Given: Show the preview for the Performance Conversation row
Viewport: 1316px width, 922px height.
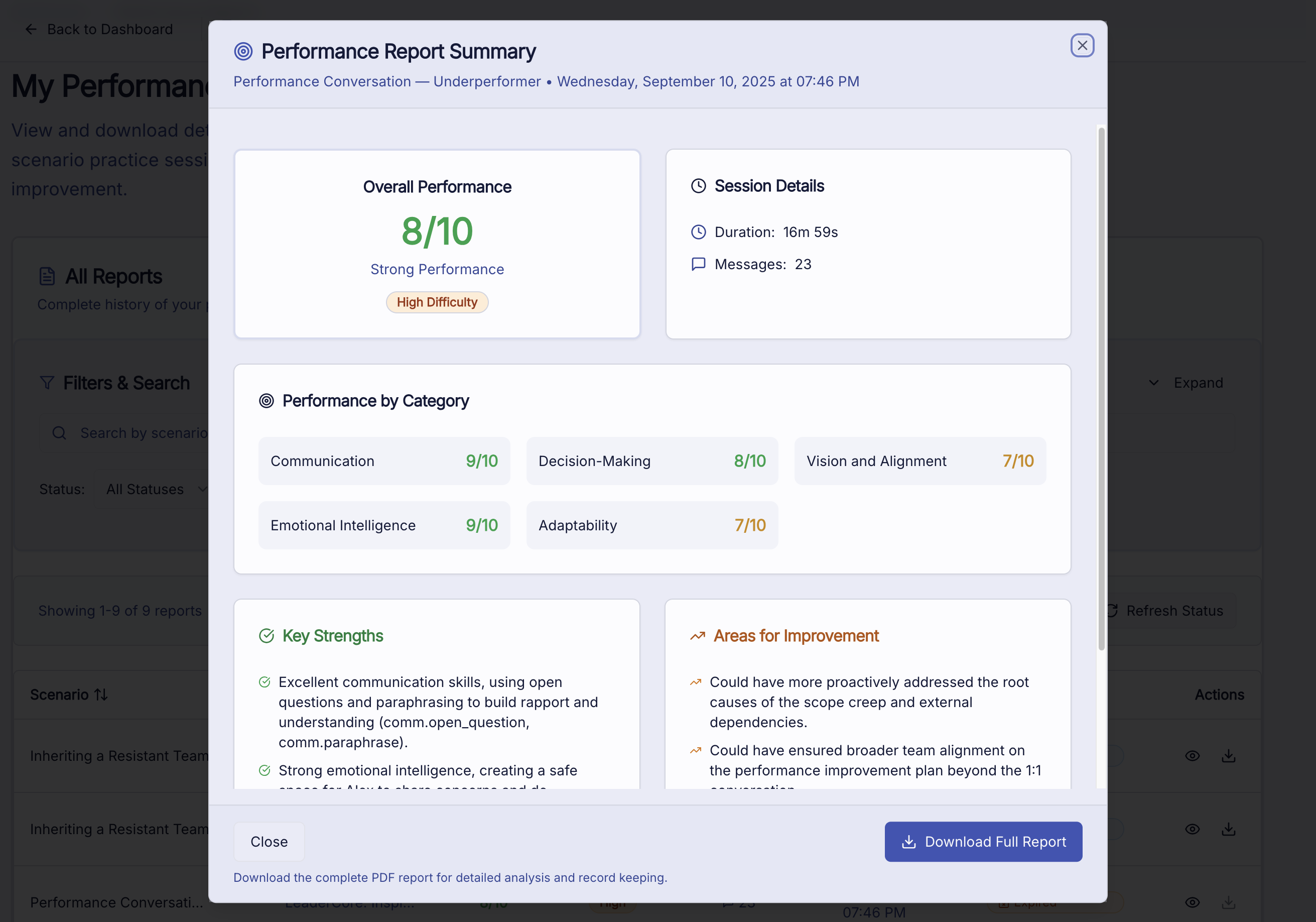Looking at the screenshot, I should click(x=1193, y=902).
